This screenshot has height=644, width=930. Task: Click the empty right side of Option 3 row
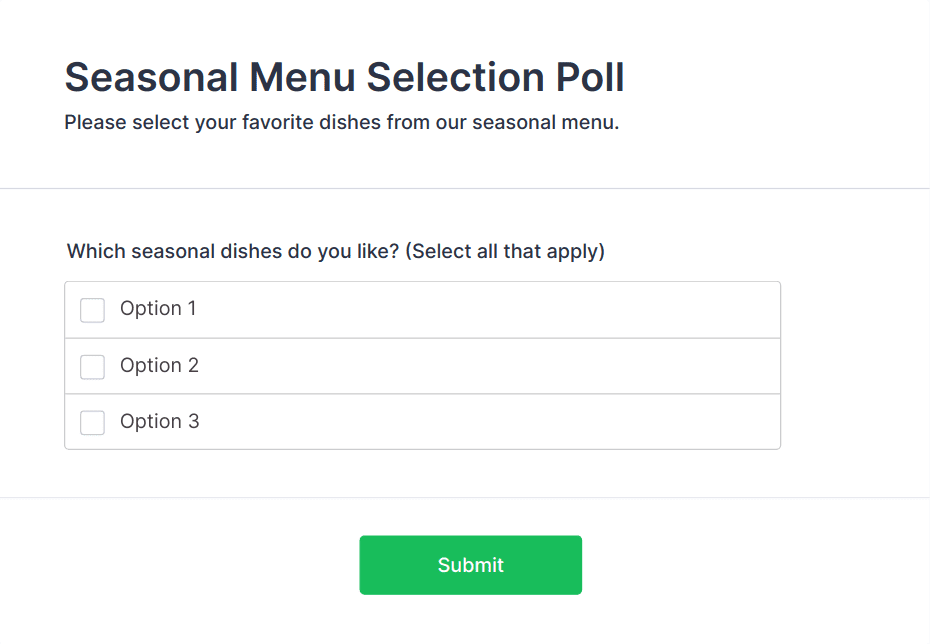tap(600, 422)
